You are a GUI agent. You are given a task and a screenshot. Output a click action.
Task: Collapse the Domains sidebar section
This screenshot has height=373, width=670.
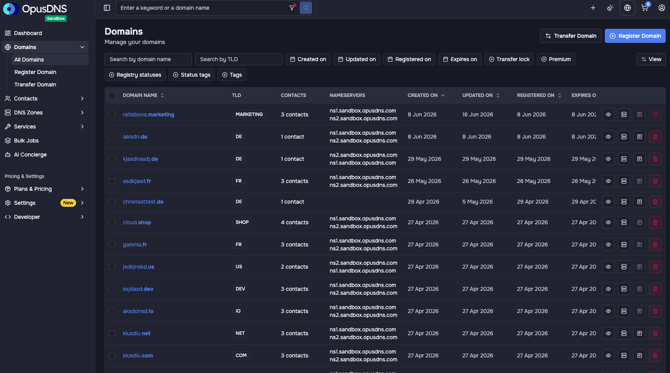pyautogui.click(x=82, y=47)
